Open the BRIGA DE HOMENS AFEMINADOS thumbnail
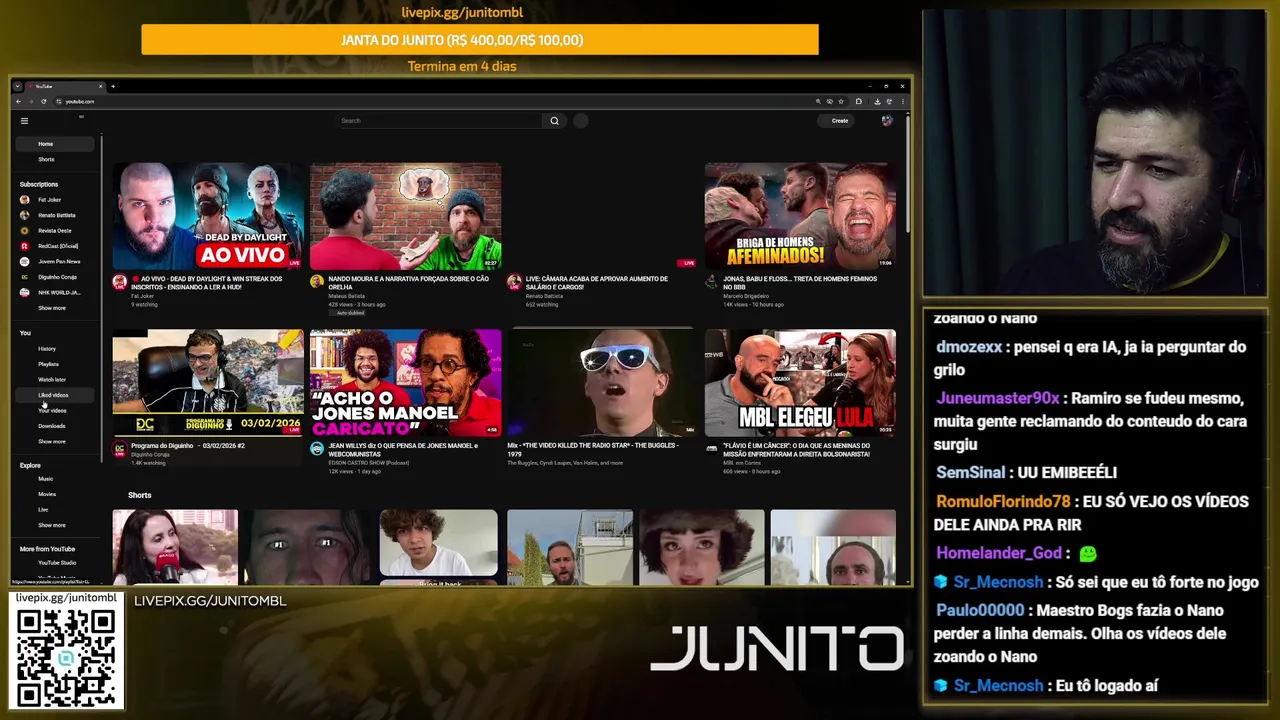This screenshot has width=1280, height=720. tap(800, 216)
